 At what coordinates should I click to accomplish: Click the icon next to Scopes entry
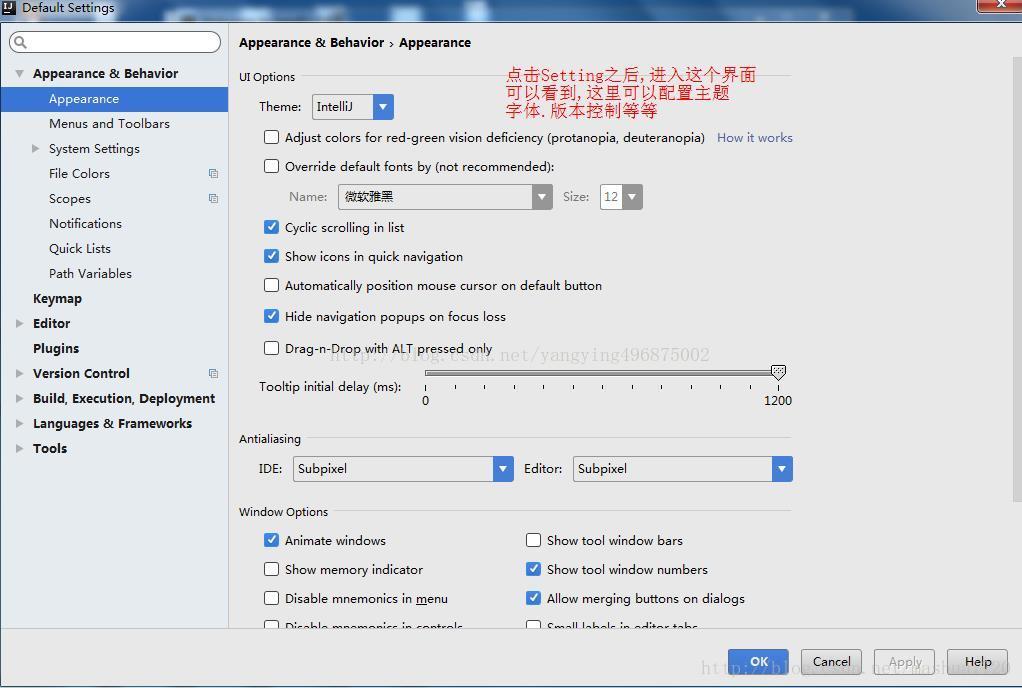tap(212, 198)
